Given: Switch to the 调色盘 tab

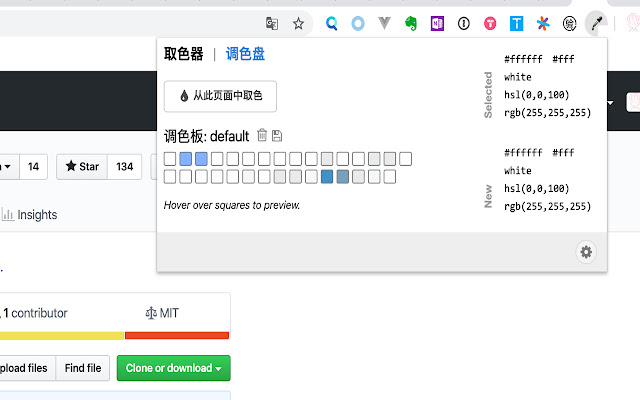Looking at the screenshot, I should tap(245, 53).
